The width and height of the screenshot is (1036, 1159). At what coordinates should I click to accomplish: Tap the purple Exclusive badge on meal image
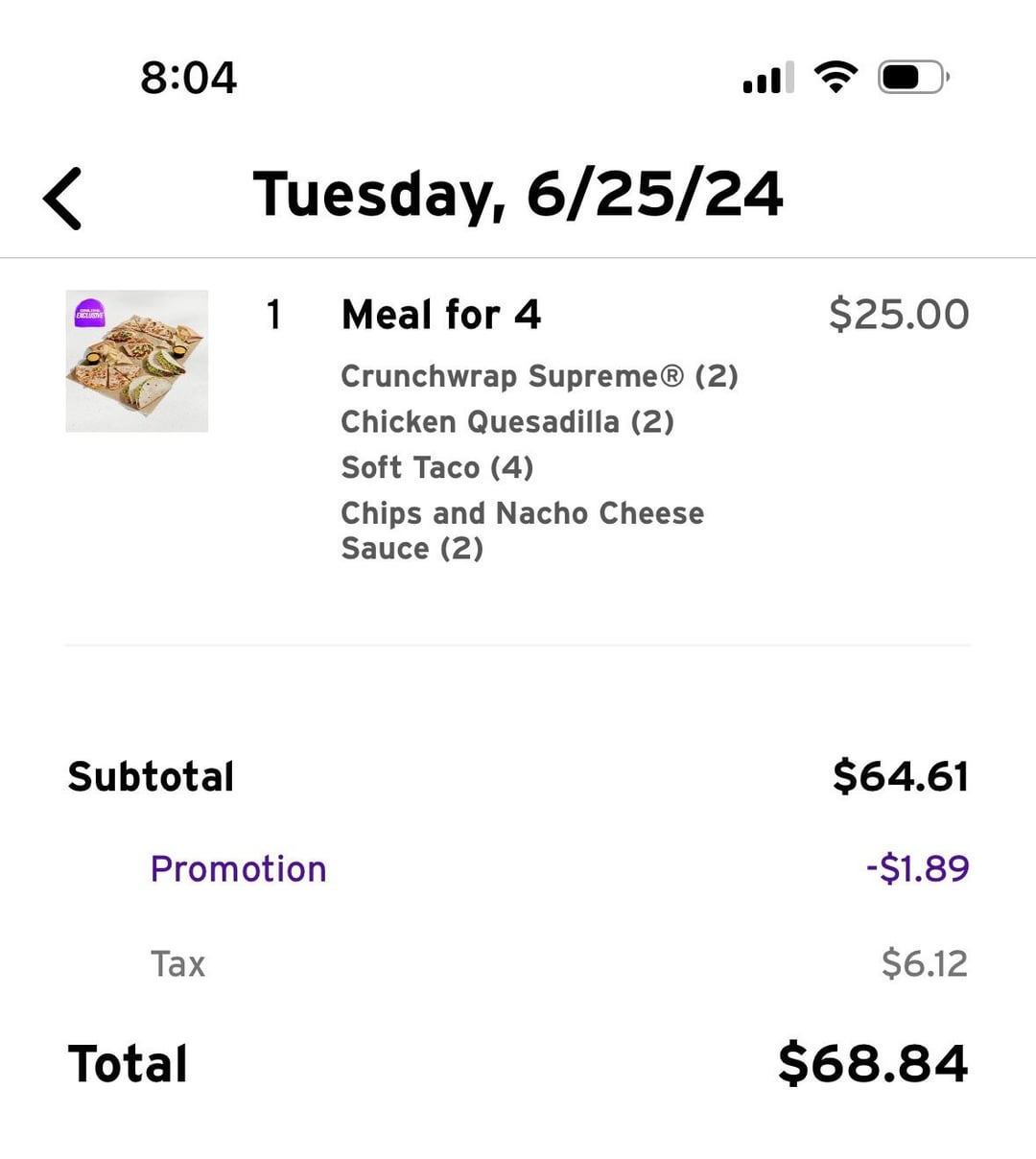(90, 313)
